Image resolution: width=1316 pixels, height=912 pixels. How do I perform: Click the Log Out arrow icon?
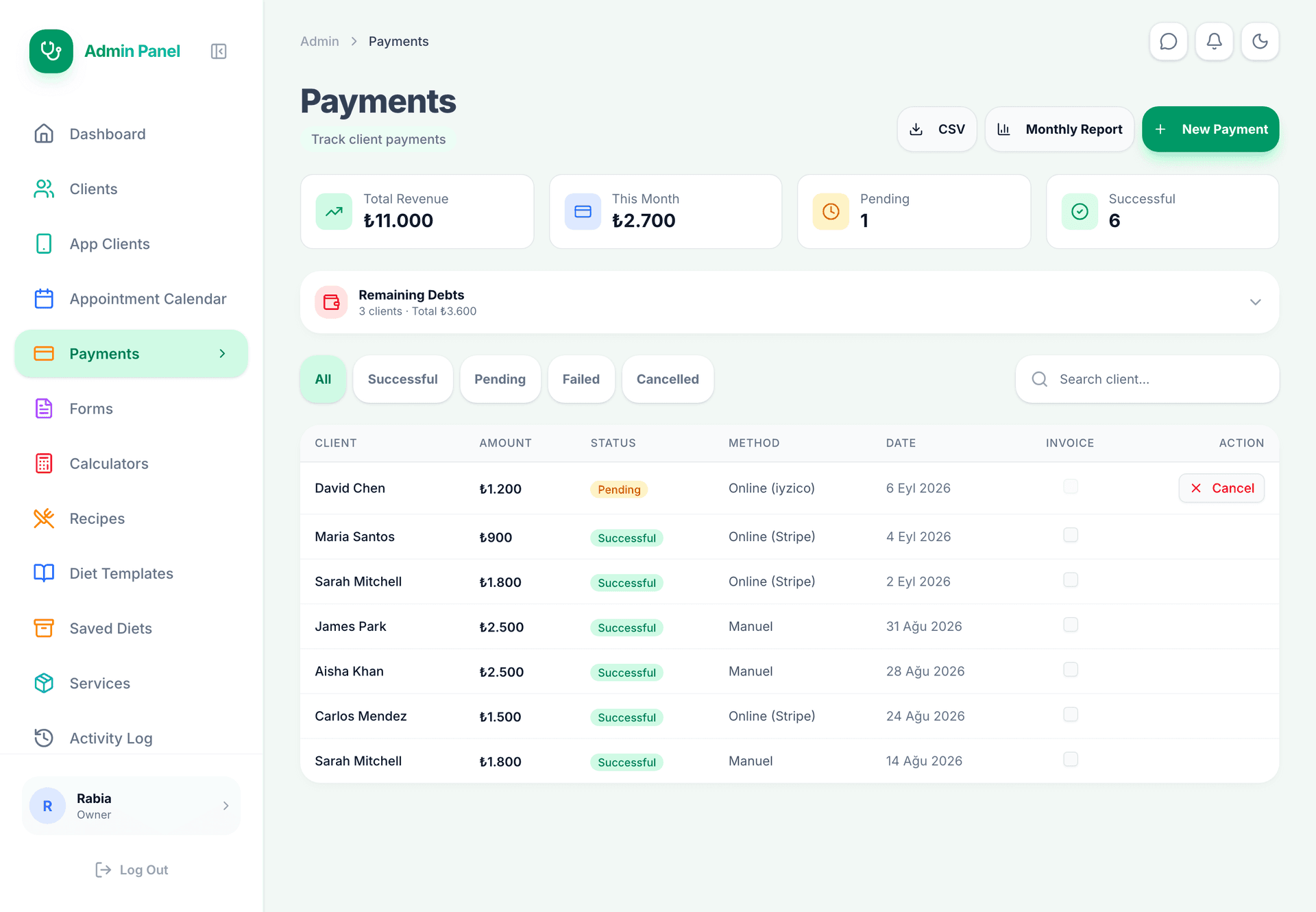click(x=103, y=869)
